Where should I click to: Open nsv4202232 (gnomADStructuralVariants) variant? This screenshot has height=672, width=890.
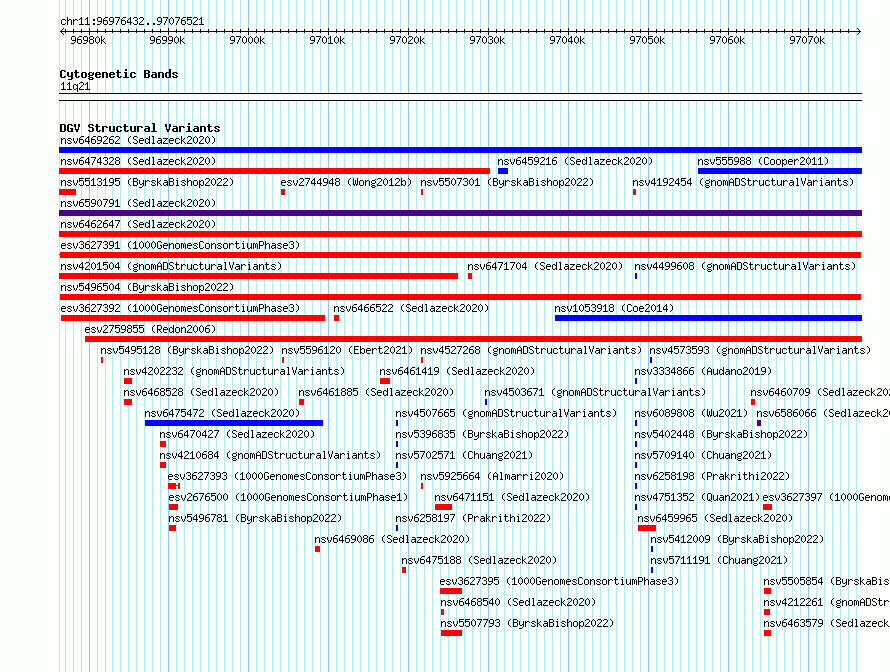click(234, 371)
